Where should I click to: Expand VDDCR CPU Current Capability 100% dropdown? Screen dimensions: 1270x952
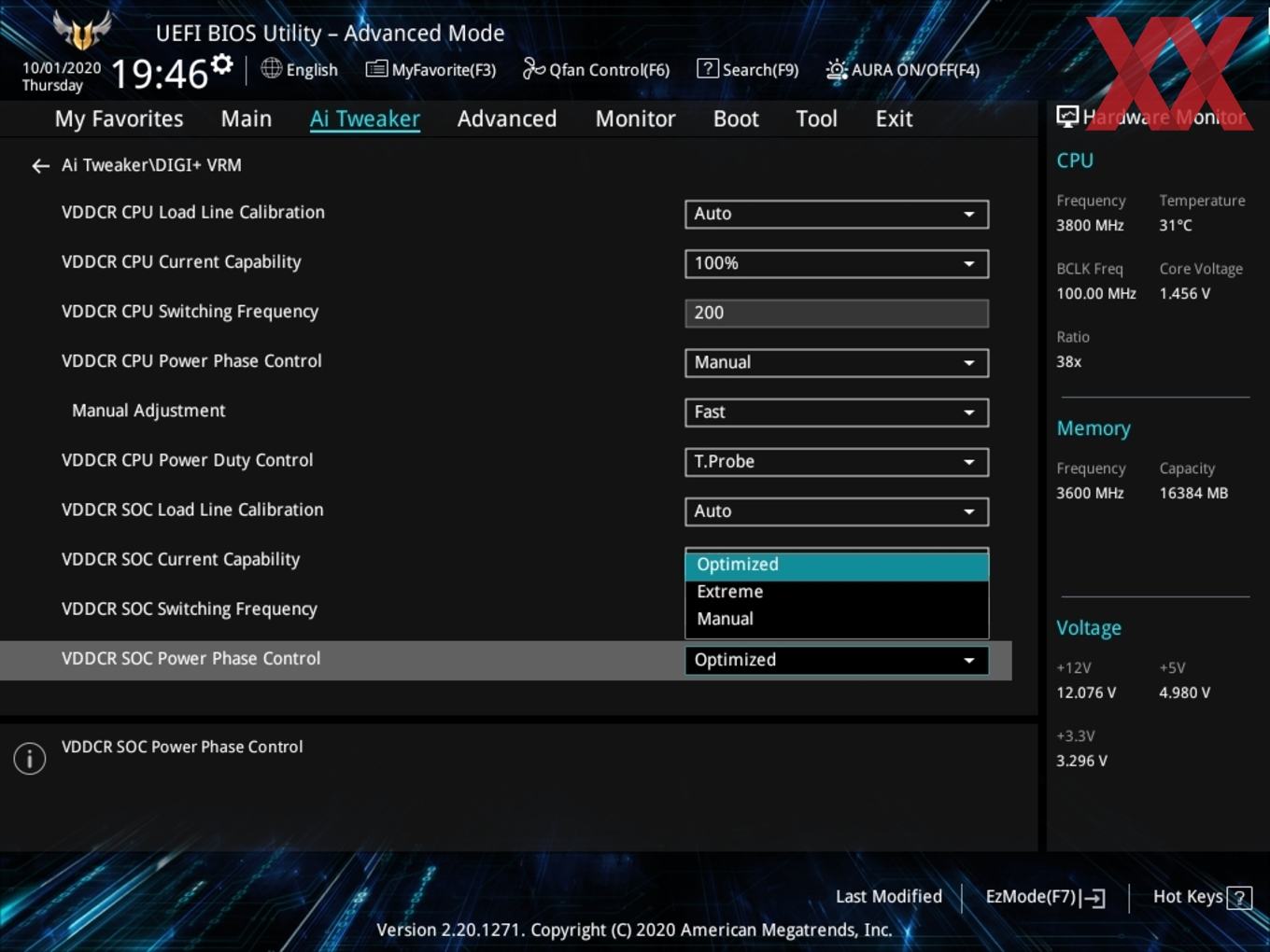pos(837,263)
